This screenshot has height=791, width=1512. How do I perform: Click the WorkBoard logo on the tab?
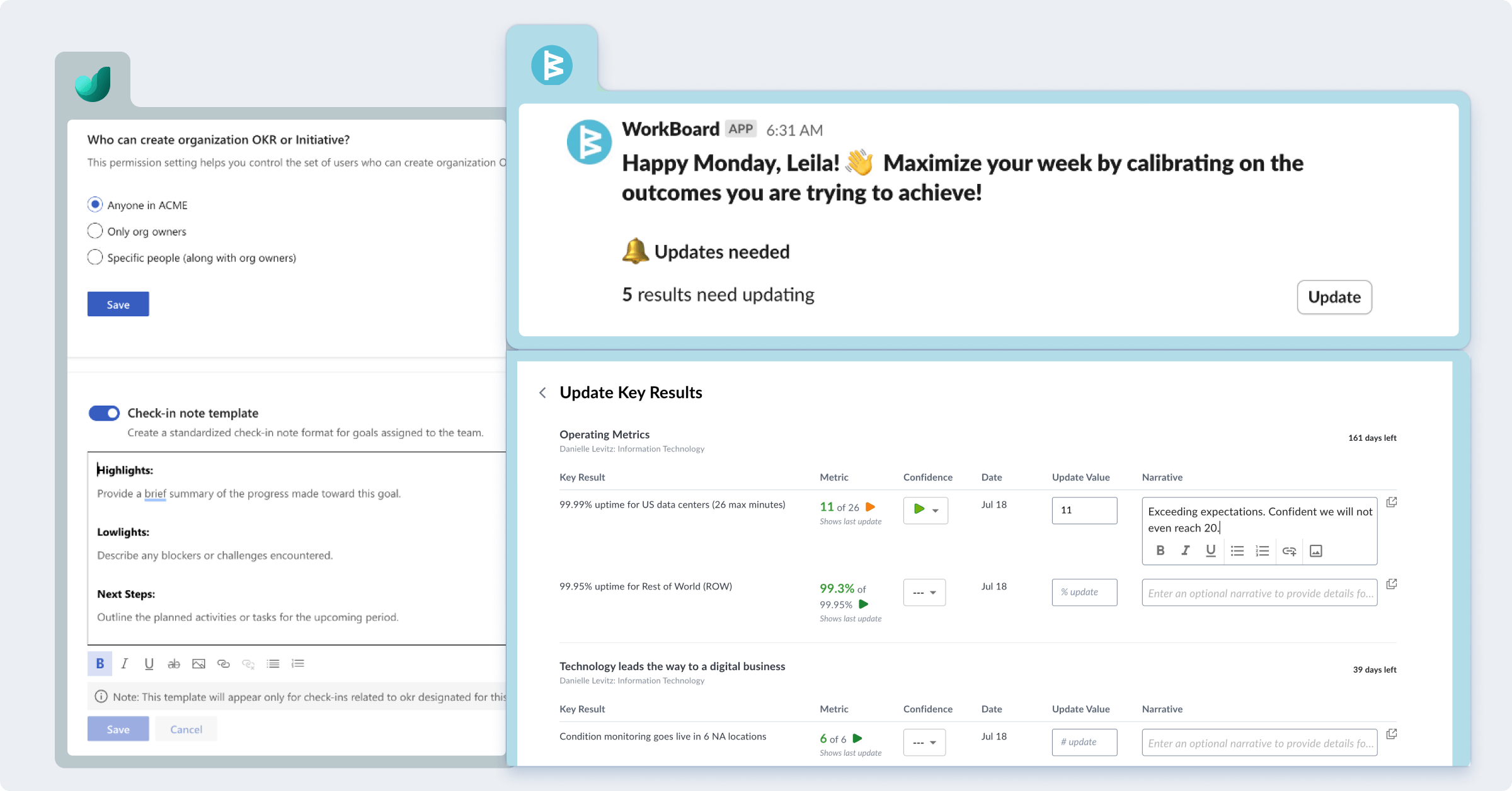click(x=551, y=65)
